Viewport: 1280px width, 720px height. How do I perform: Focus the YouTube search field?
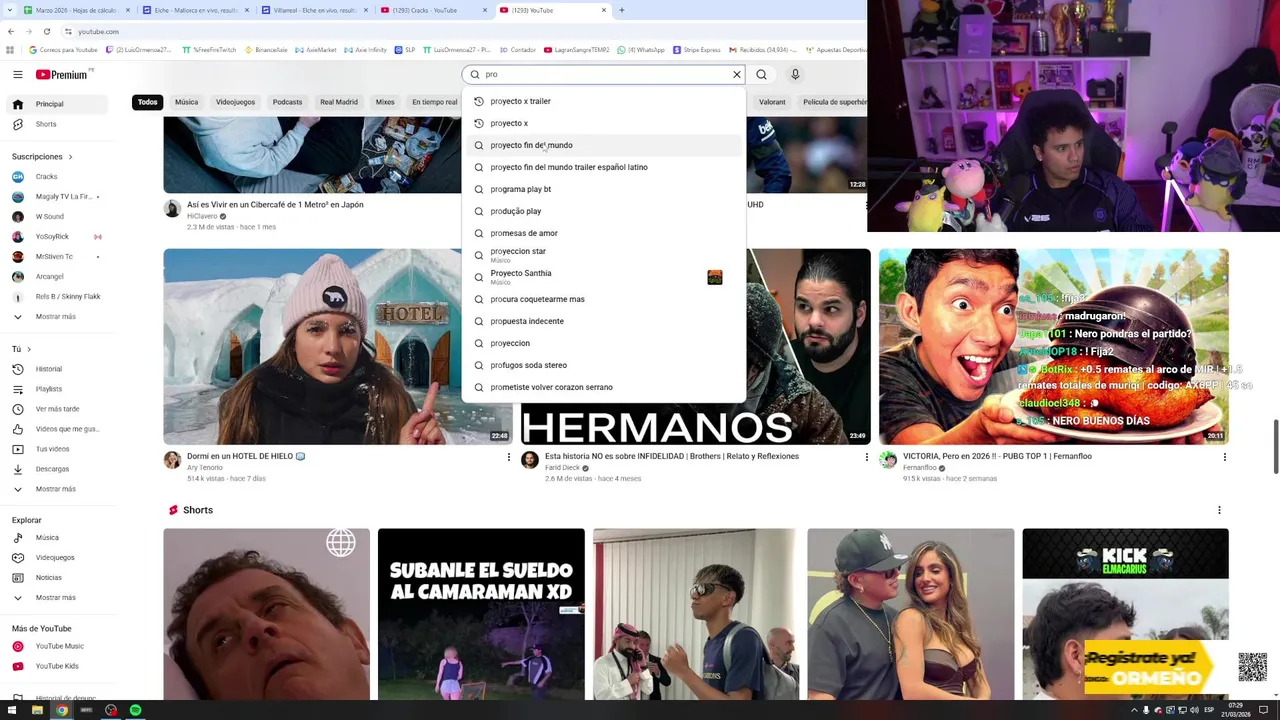click(x=605, y=74)
